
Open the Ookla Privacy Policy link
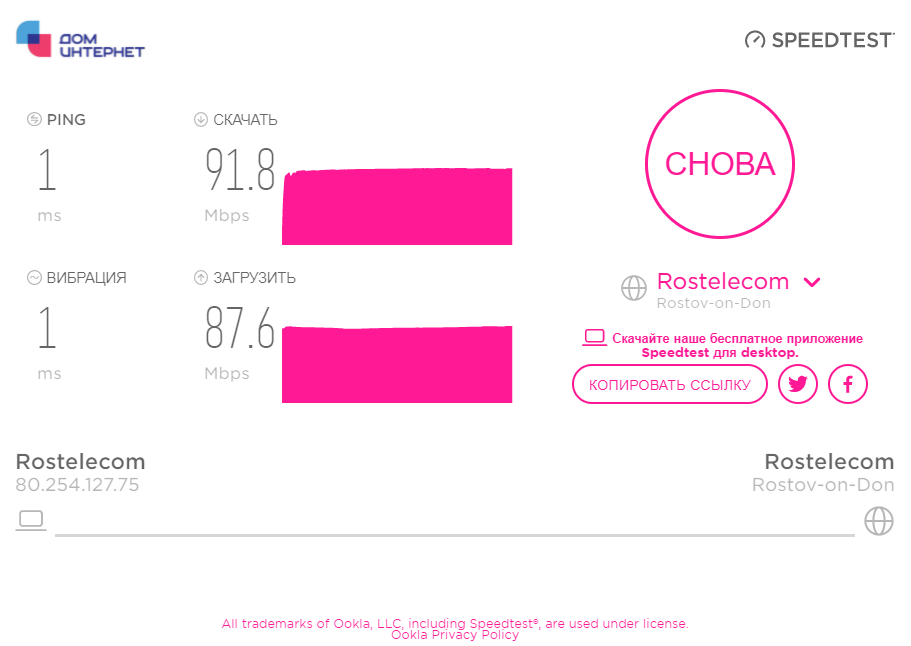click(455, 635)
